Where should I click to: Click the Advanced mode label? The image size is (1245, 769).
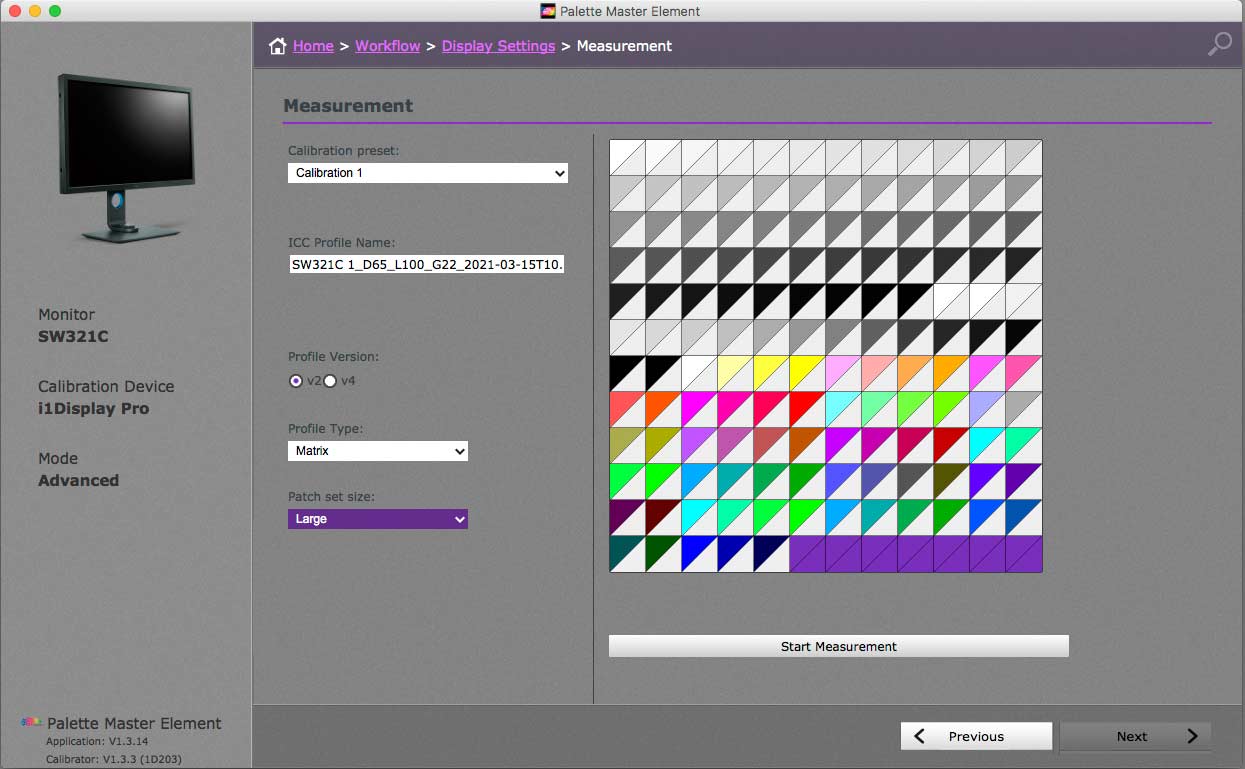point(78,481)
